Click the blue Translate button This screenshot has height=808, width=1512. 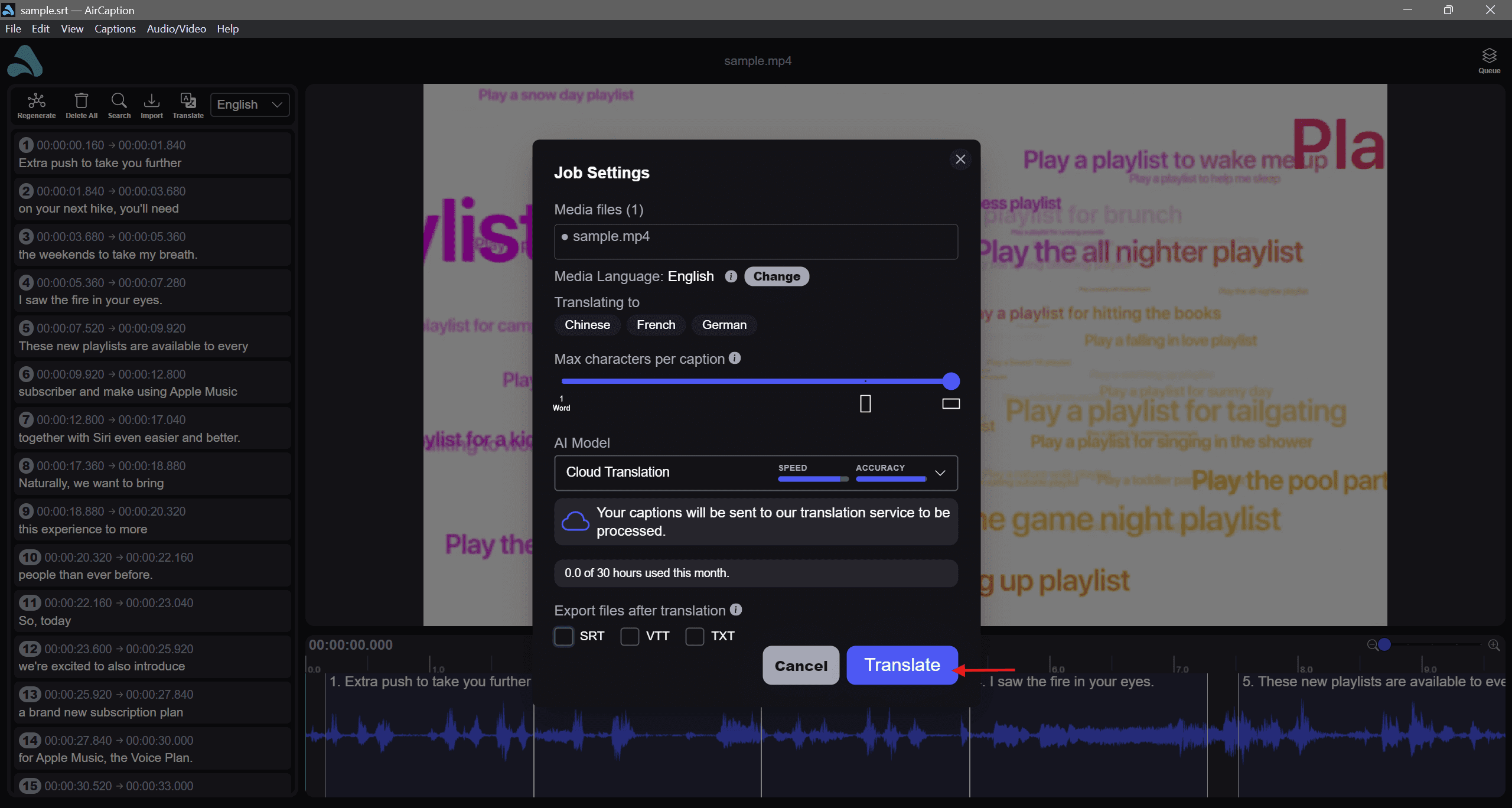(902, 665)
